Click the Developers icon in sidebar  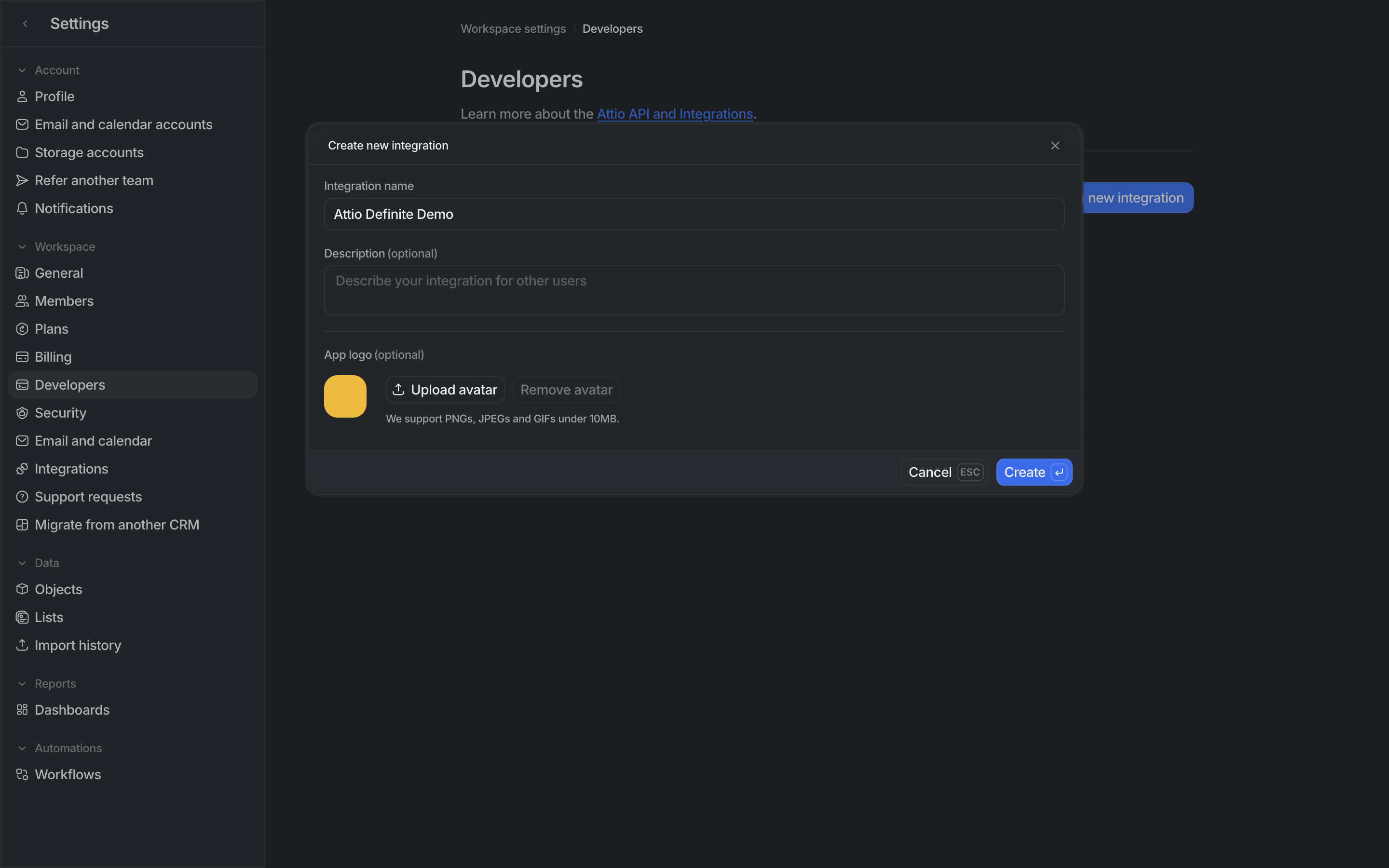coord(22,385)
